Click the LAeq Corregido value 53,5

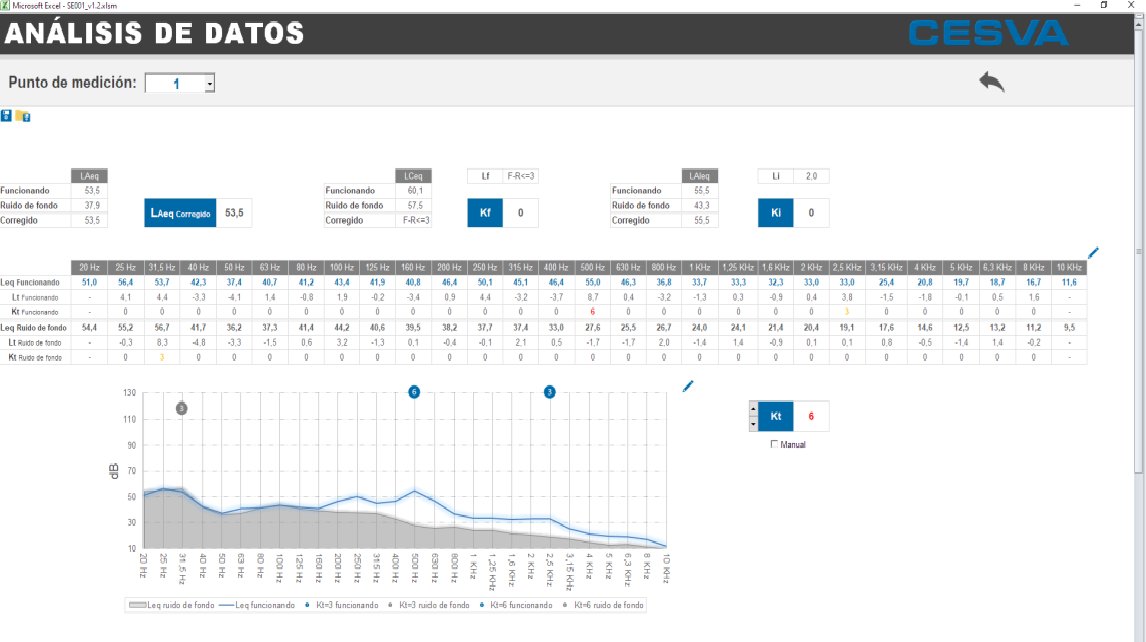(234, 213)
